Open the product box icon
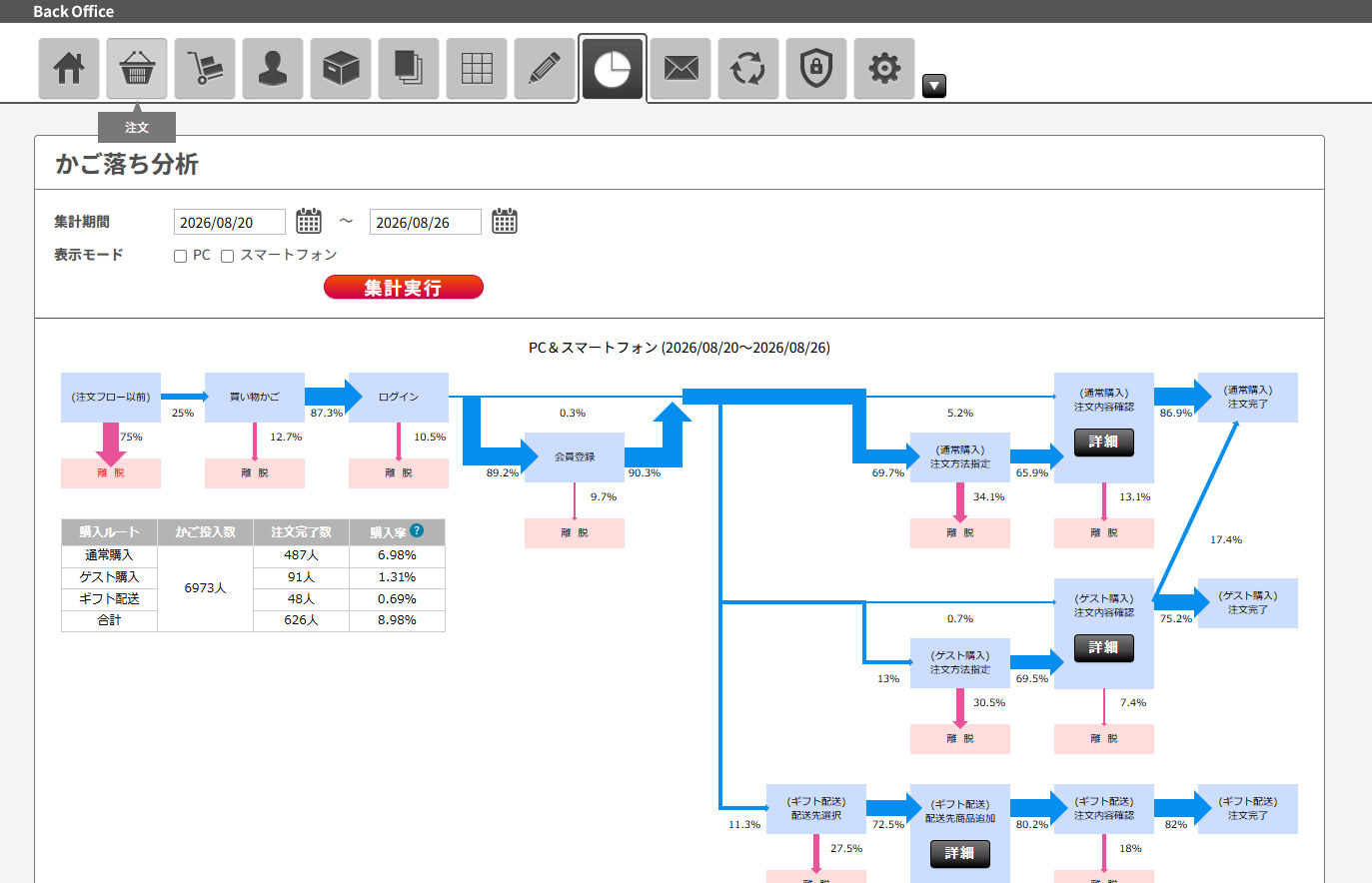Screen dimensions: 1372x883 (x=341, y=69)
